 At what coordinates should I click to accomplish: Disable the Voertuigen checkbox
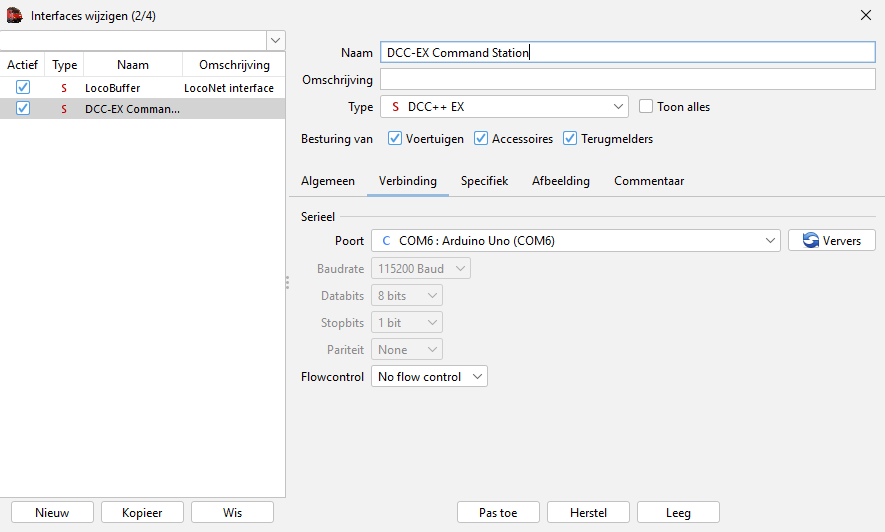tap(395, 139)
